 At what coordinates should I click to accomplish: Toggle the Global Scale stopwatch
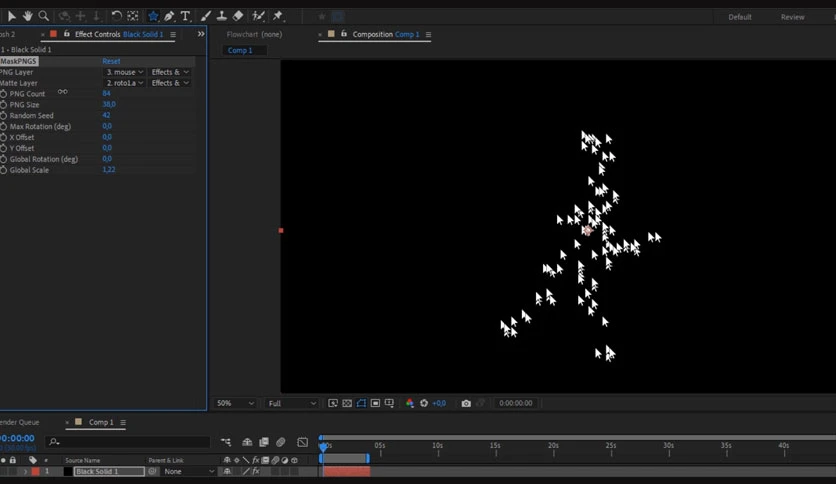(x=4, y=170)
